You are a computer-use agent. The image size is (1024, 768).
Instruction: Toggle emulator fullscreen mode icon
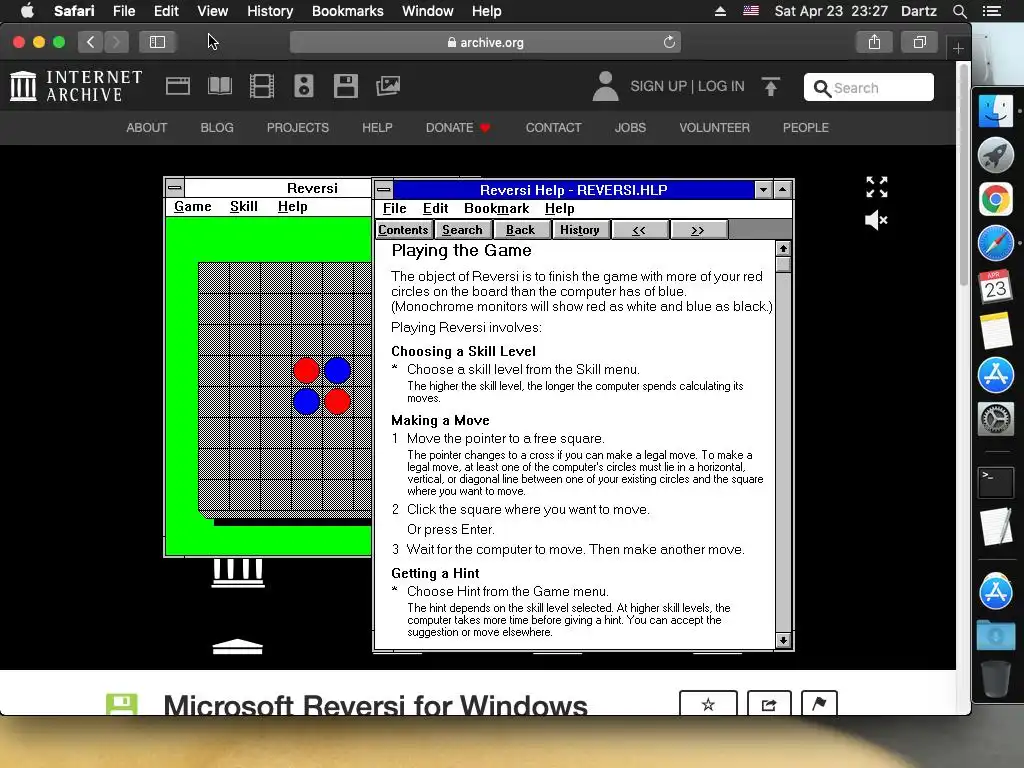(x=876, y=187)
